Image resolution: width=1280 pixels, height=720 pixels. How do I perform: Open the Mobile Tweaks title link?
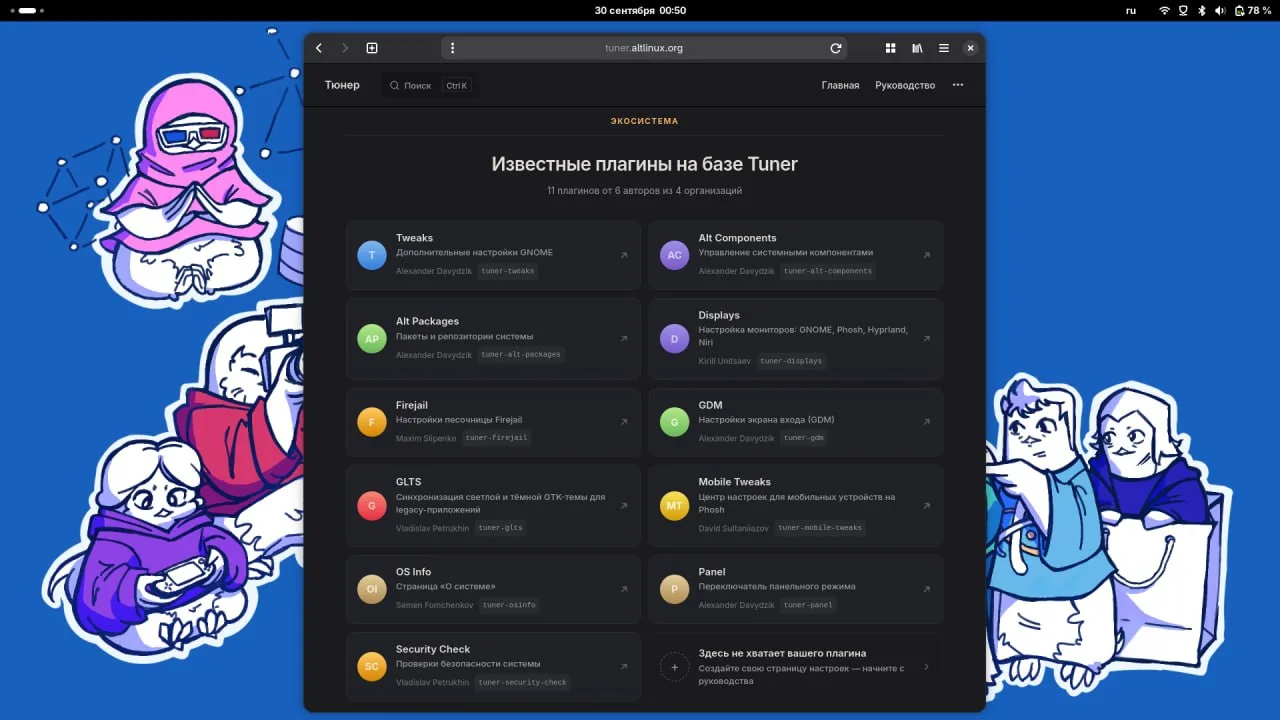click(734, 482)
